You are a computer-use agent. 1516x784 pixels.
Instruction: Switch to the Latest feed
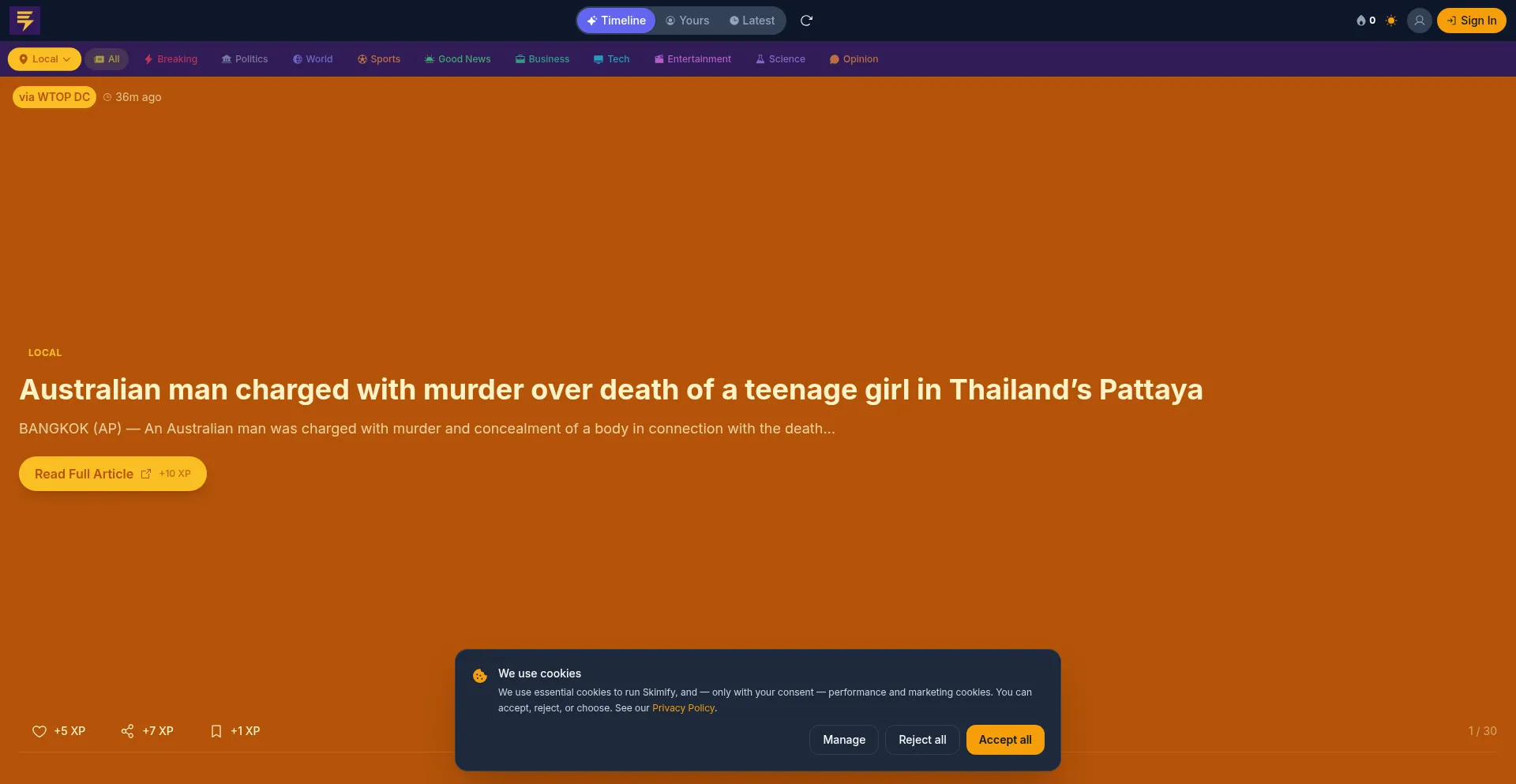coord(752,21)
